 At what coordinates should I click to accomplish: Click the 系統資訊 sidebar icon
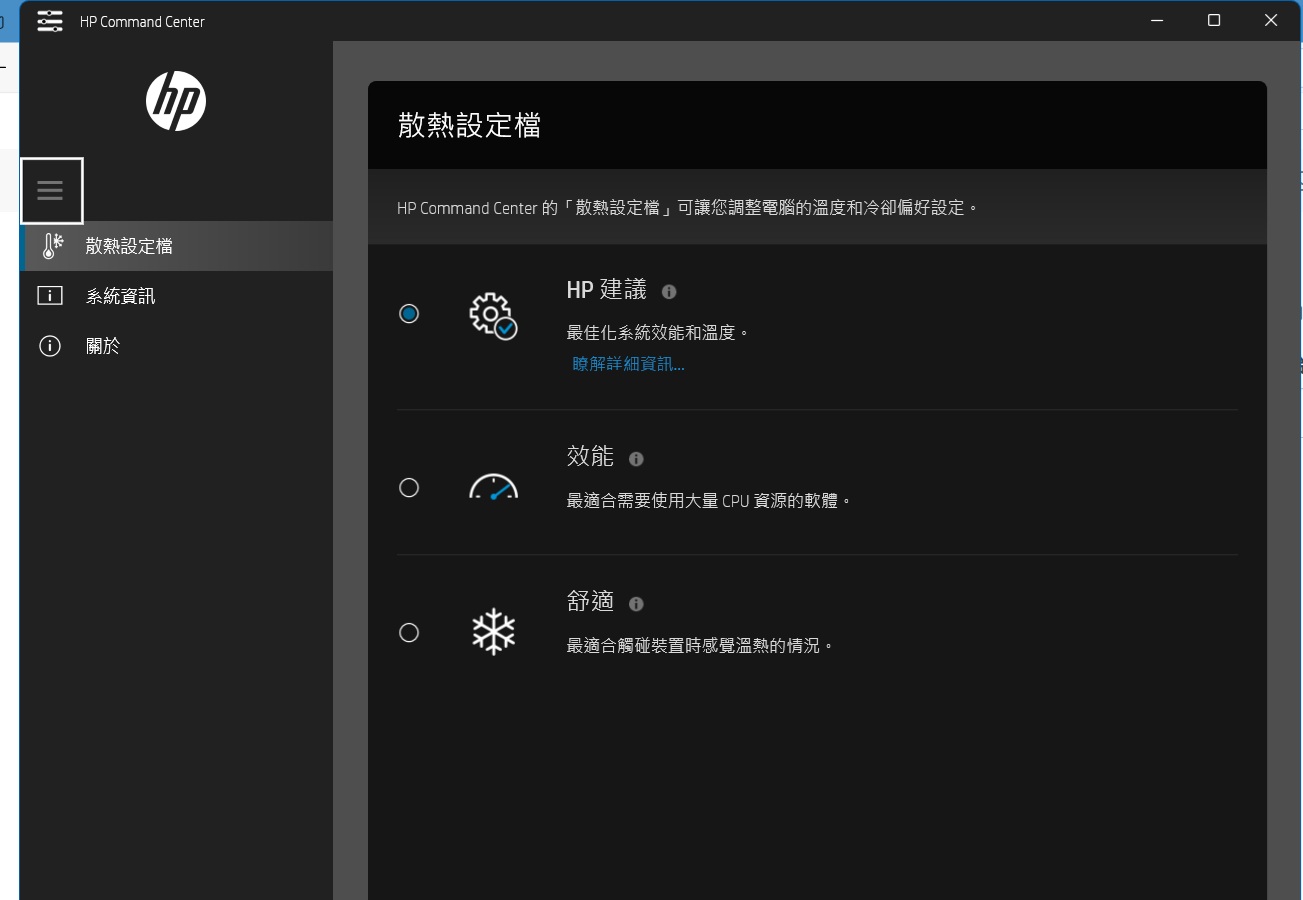click(x=50, y=295)
